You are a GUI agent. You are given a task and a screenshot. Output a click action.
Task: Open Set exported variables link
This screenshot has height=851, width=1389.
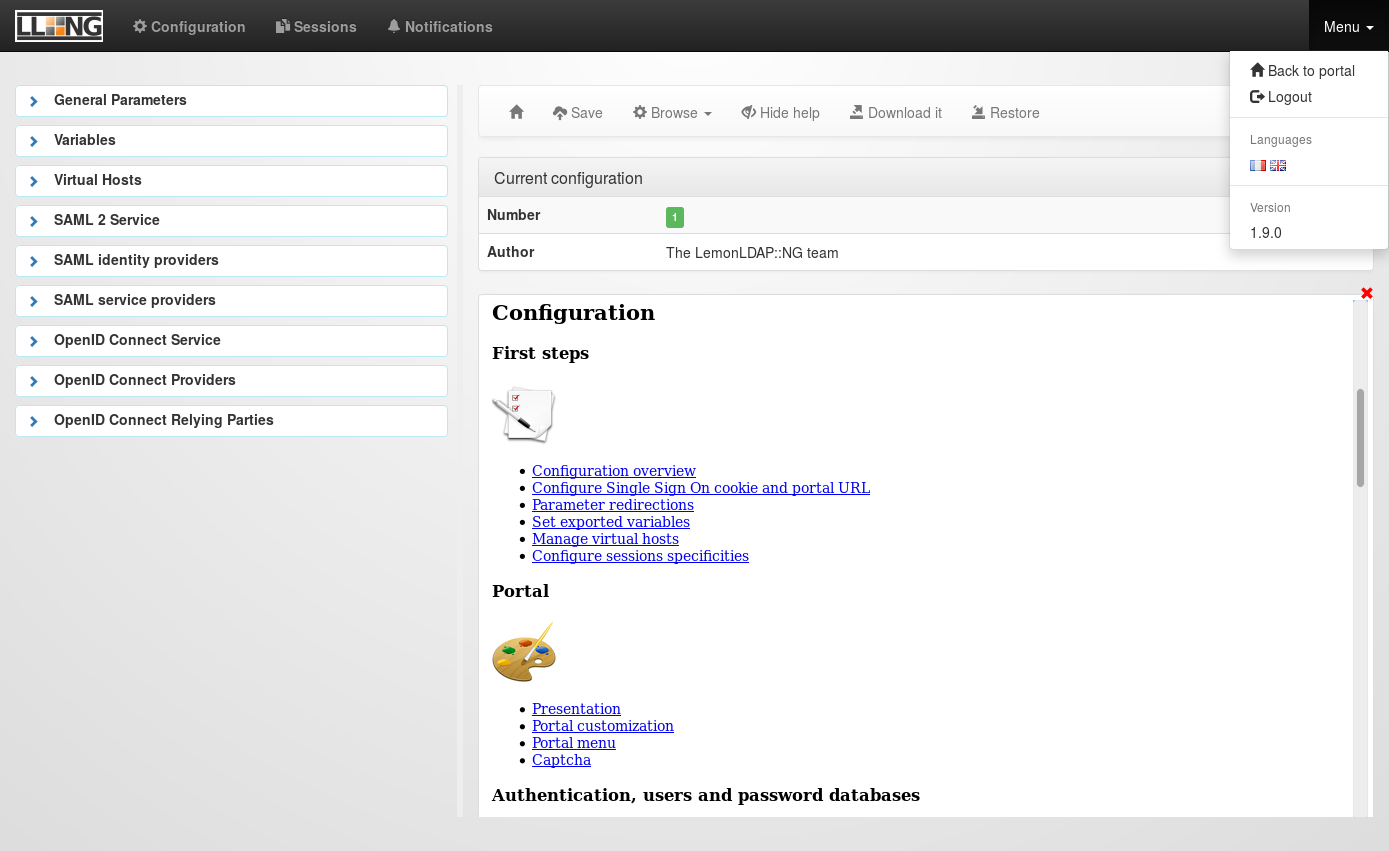[x=611, y=522]
